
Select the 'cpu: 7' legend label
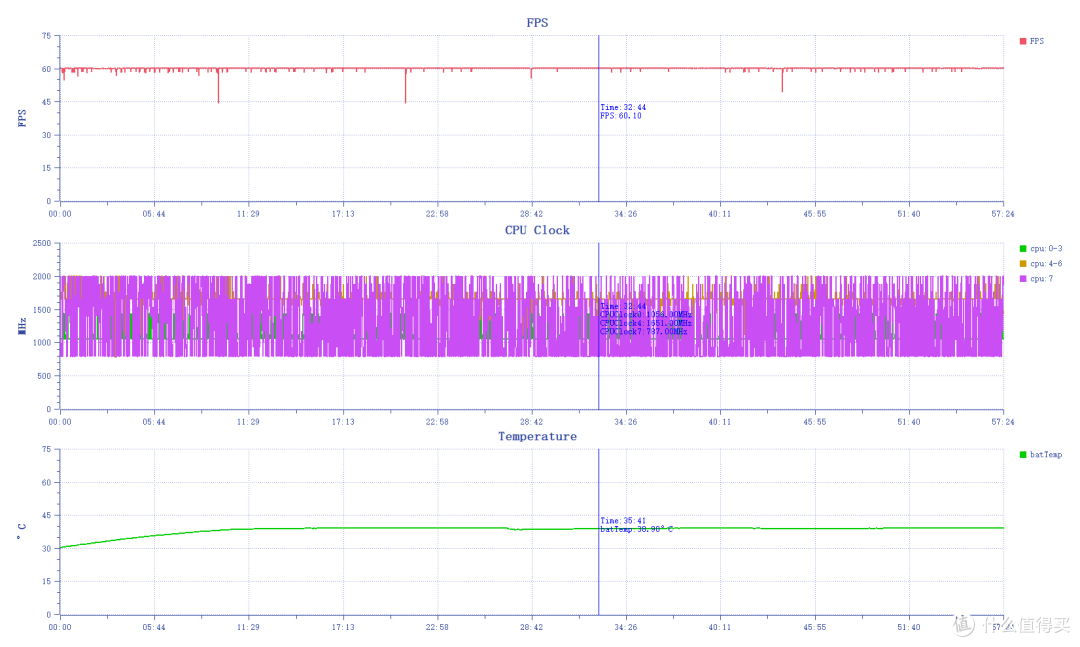point(1041,279)
